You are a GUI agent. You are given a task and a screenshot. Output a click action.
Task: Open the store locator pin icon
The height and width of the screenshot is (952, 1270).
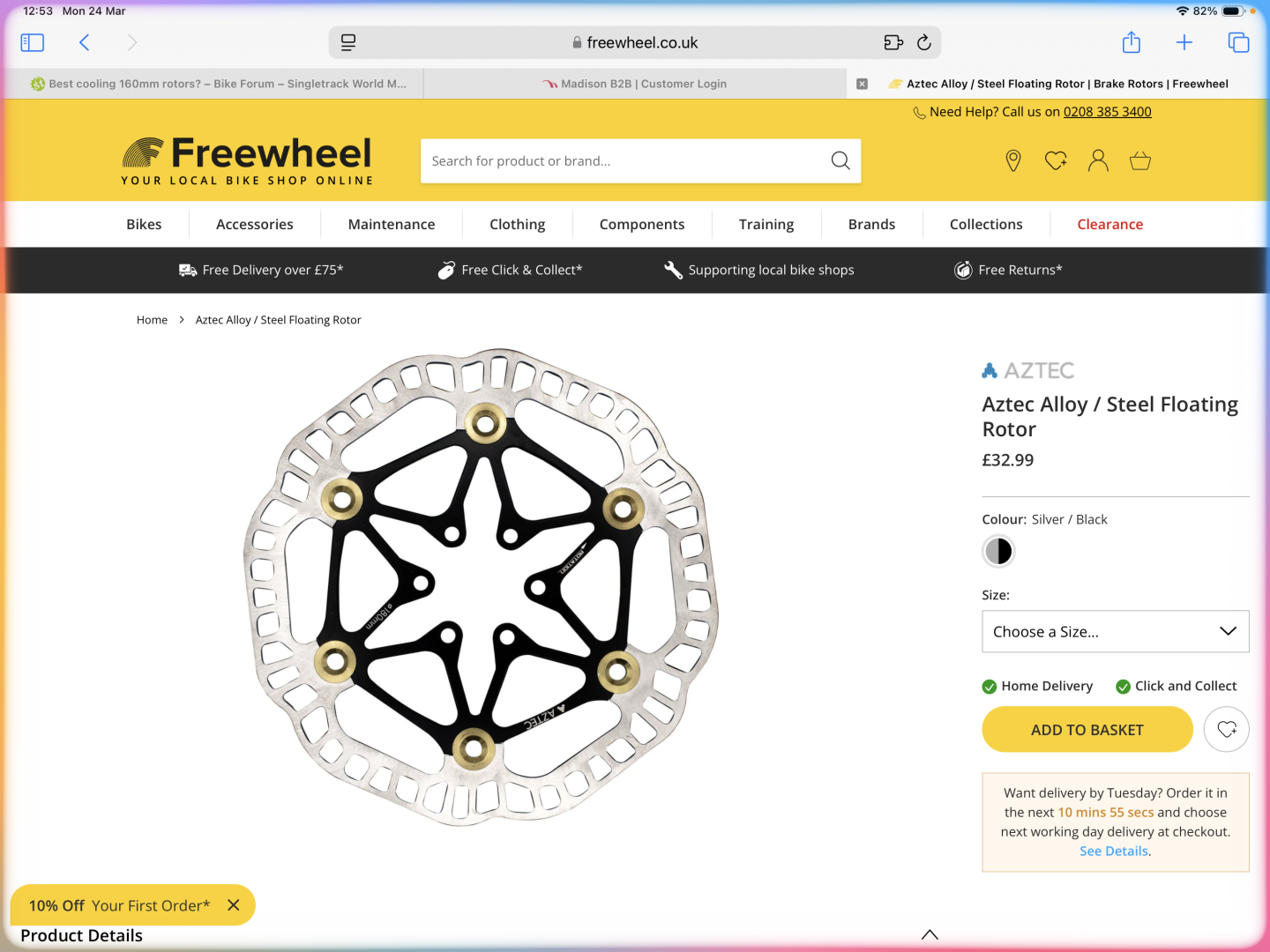click(1013, 160)
